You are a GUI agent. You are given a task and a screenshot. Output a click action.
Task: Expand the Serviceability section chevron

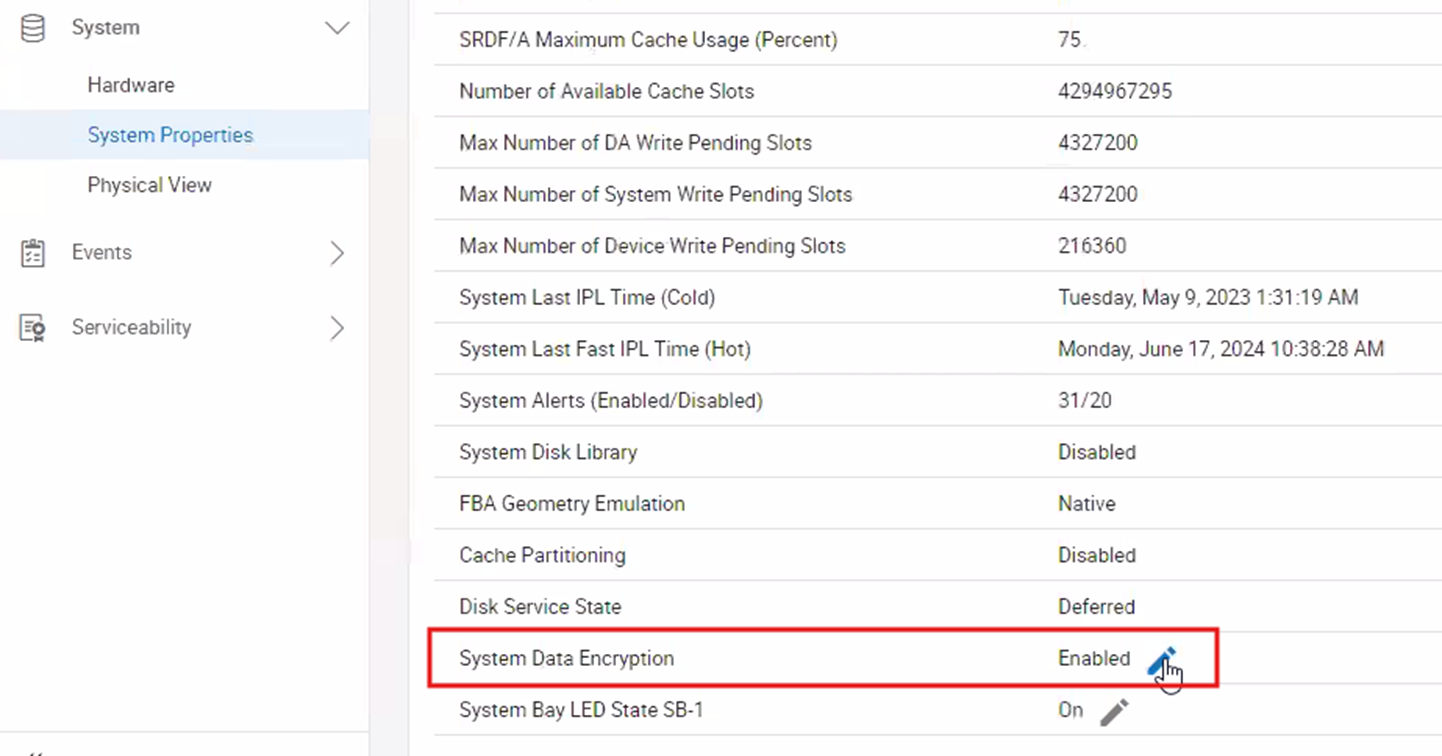(337, 328)
